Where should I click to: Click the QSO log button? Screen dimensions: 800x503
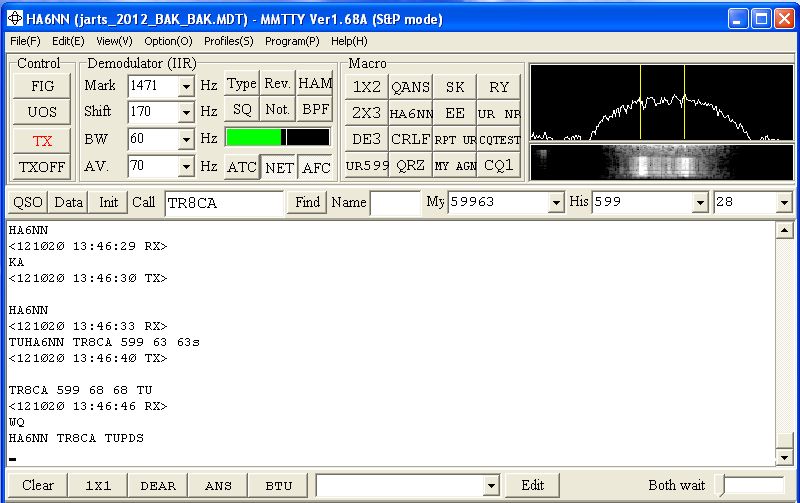28,203
